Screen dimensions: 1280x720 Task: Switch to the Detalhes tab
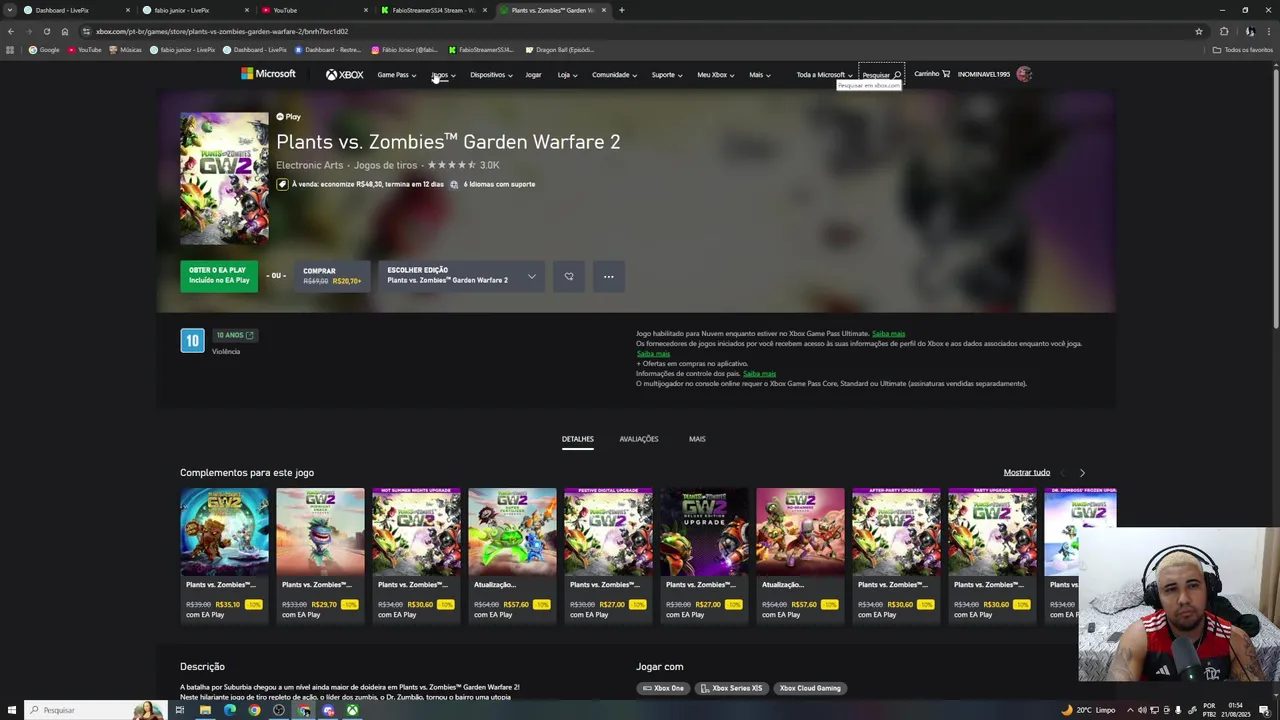click(x=577, y=439)
